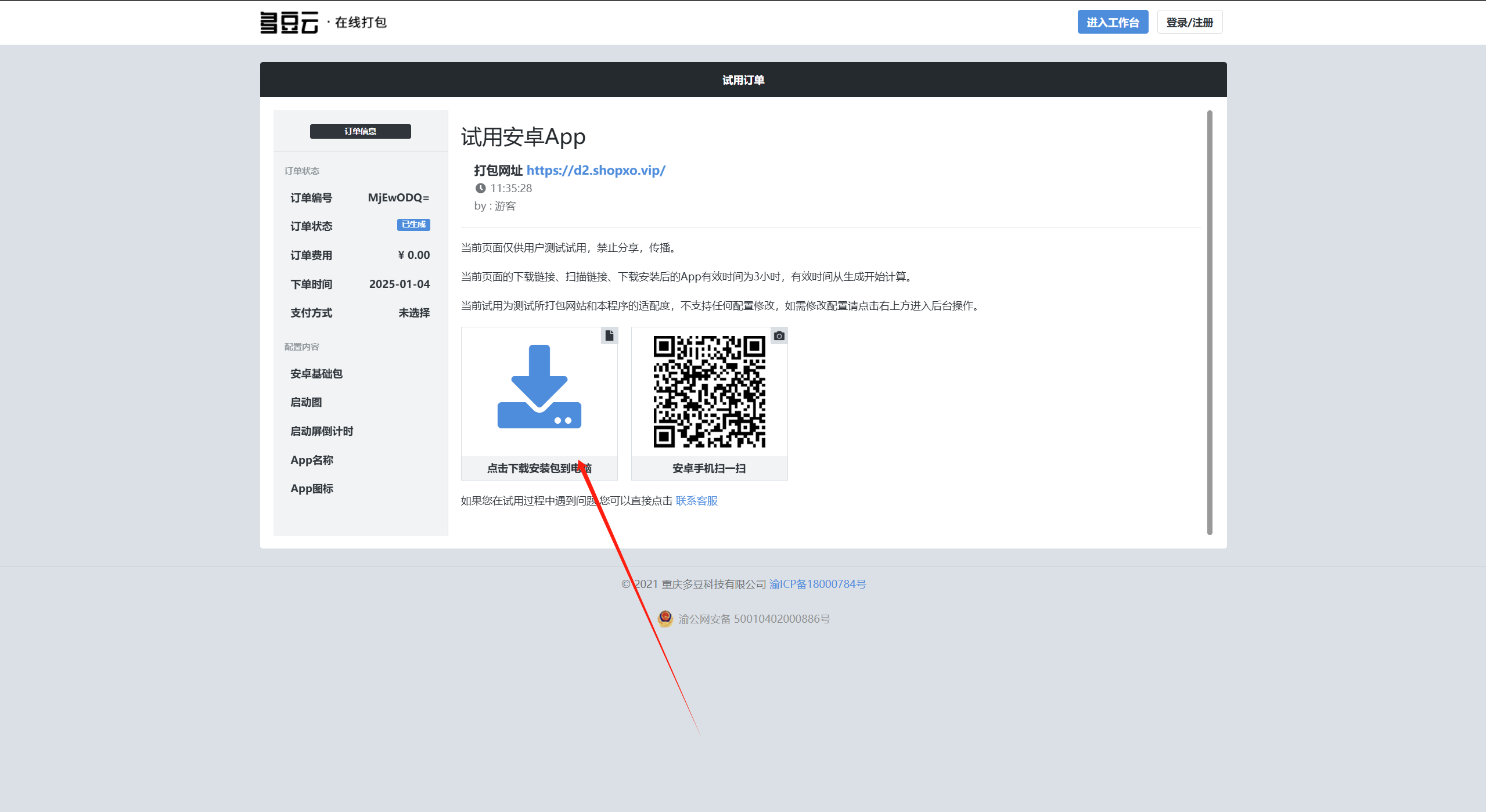
Task: Click the large blue download icon
Action: click(539, 387)
